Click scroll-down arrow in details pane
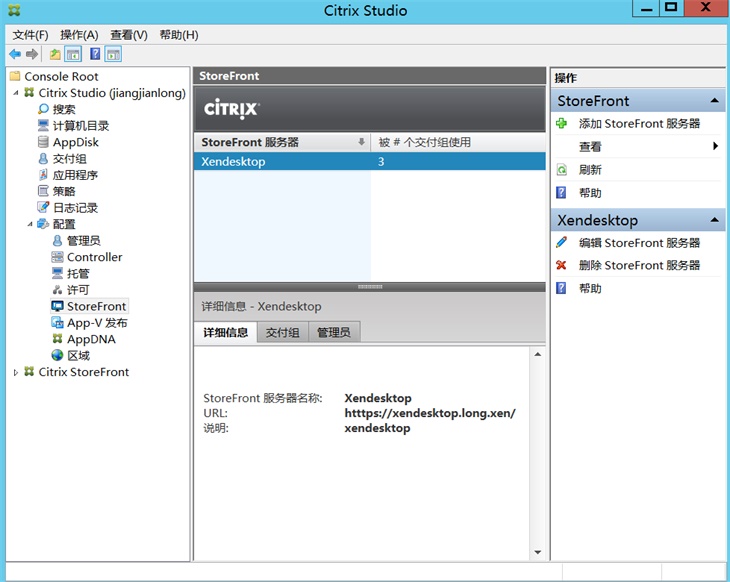Viewport: 730px width, 582px height. coord(538,552)
